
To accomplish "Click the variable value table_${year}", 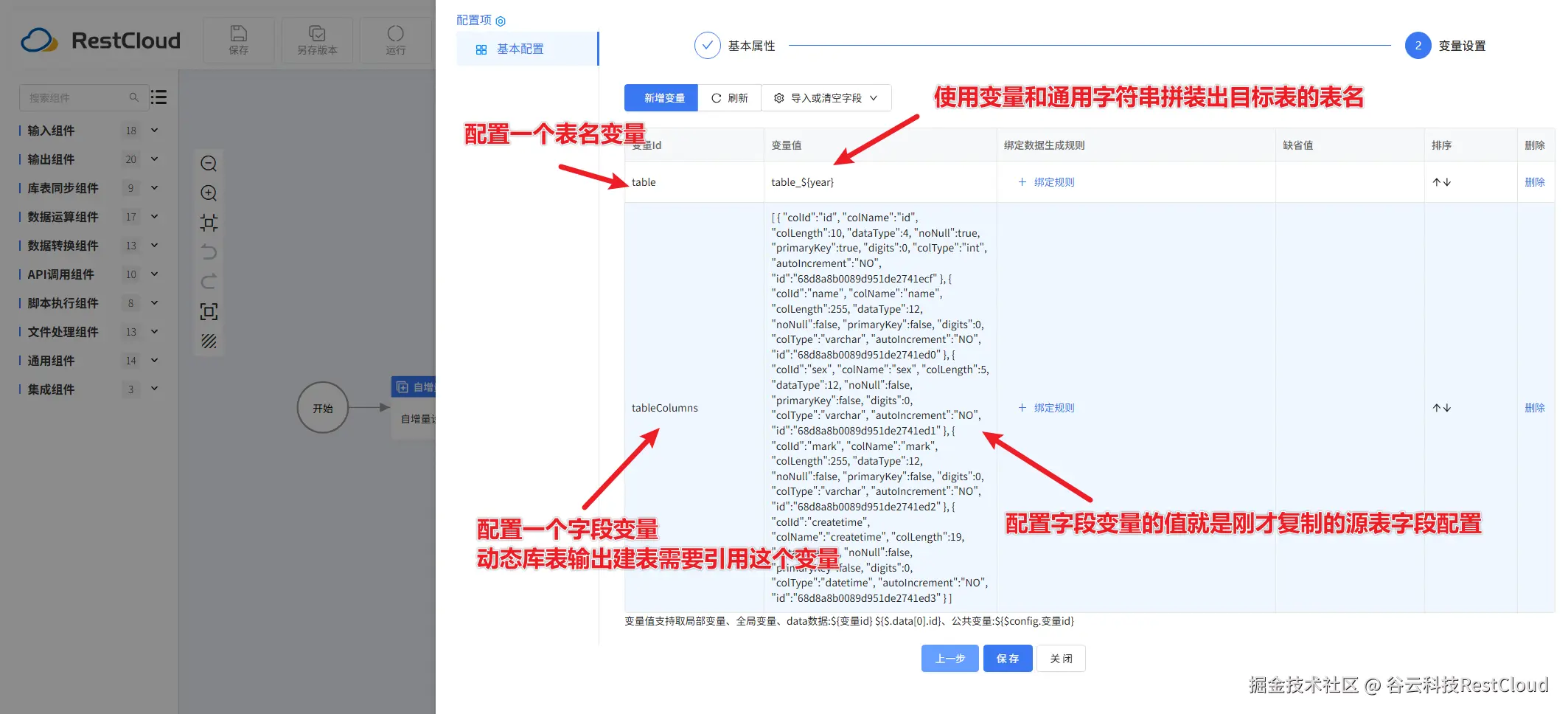I will tap(802, 182).
